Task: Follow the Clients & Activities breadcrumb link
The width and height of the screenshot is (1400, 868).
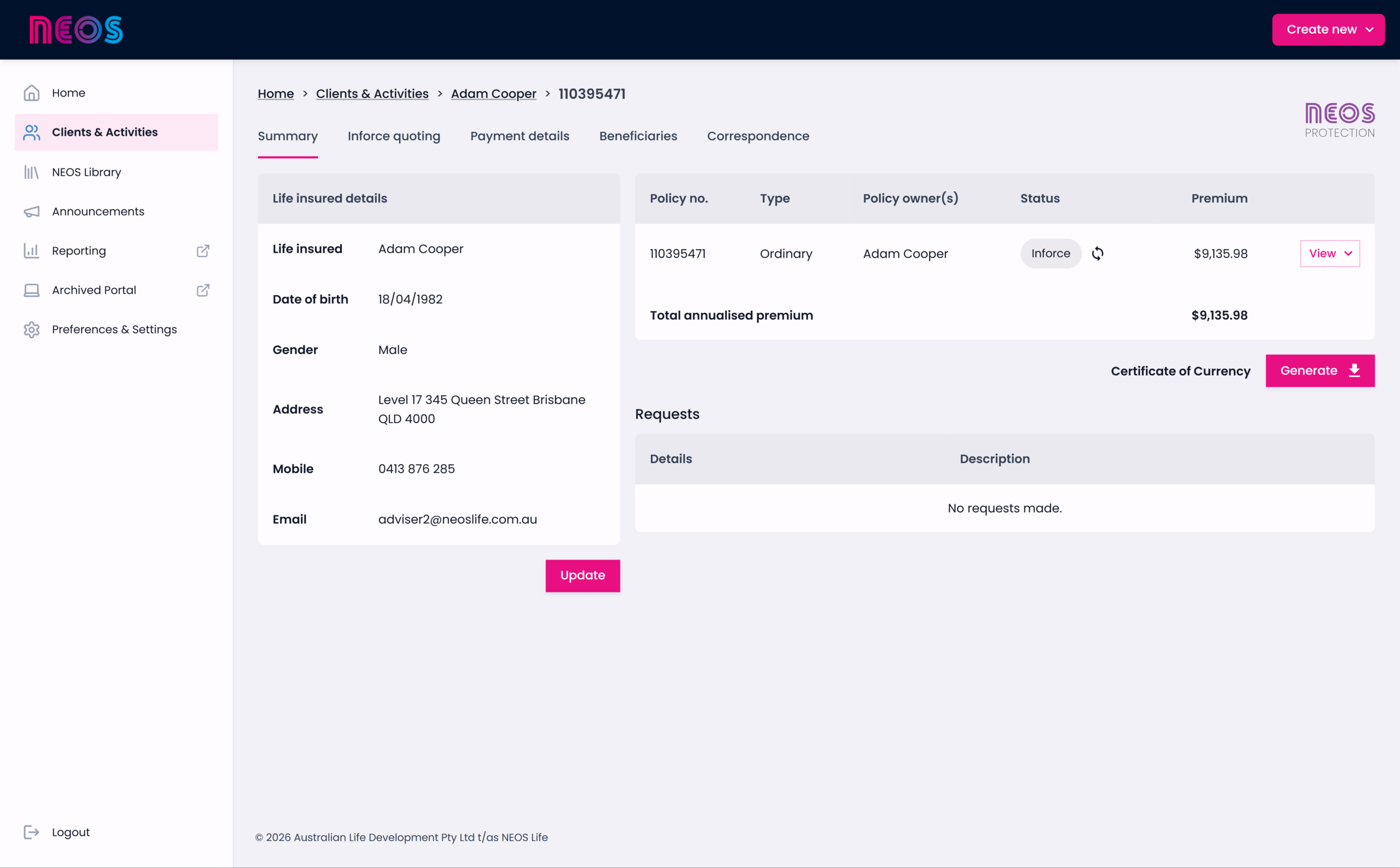Action: coord(372,94)
